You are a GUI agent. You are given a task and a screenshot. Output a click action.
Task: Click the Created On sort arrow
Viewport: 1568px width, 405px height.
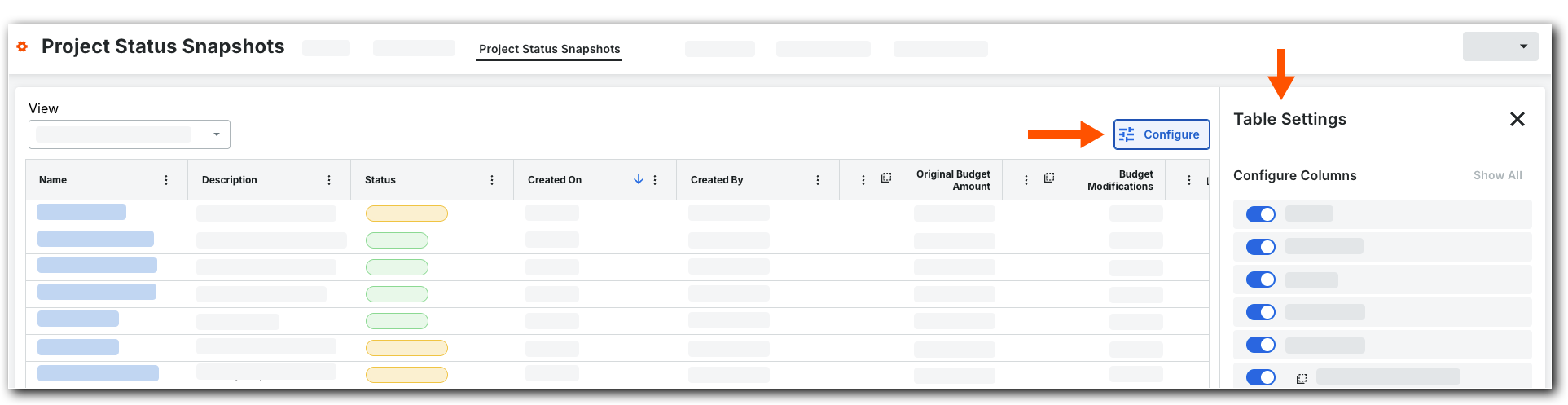point(639,179)
